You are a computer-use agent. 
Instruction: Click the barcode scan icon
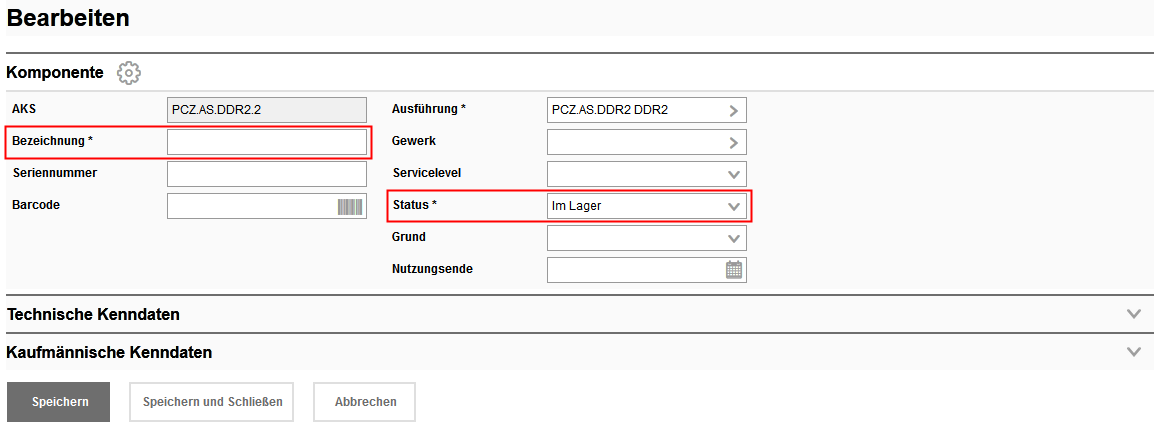pos(350,207)
